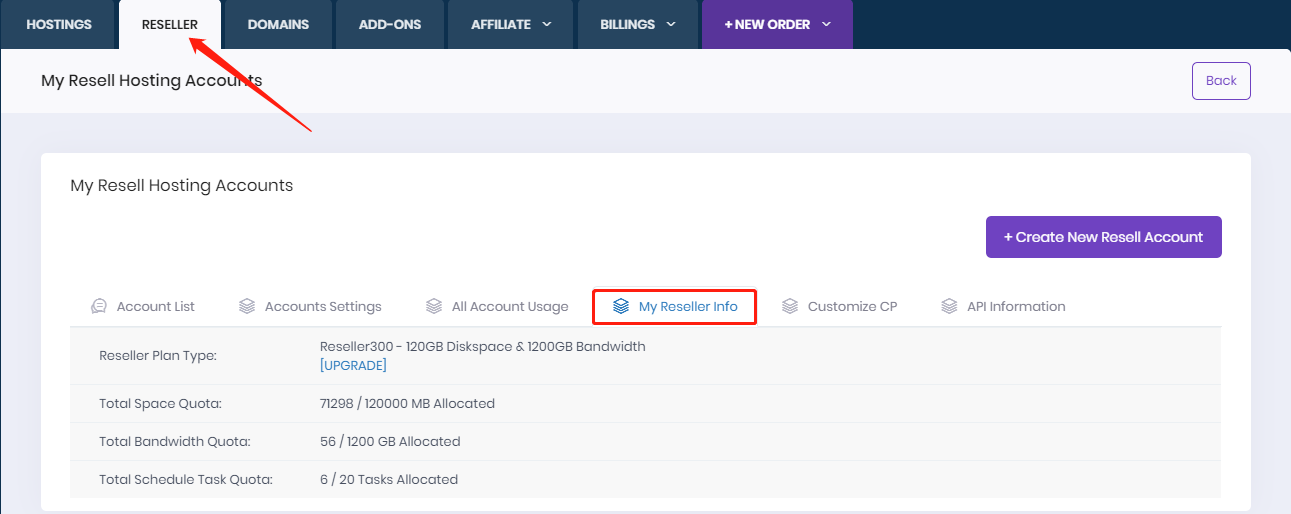Go to the DOMAINS tab
The width and height of the screenshot is (1291, 514).
278,24
